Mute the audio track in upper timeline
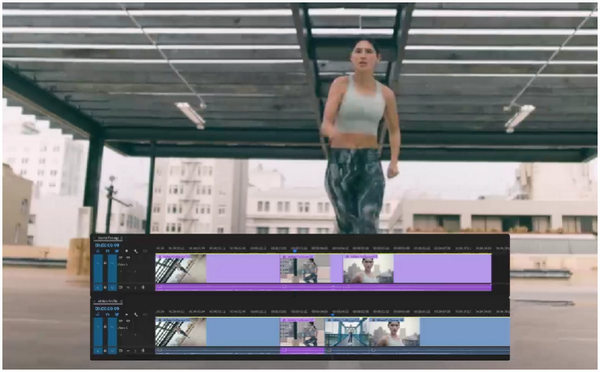The height and width of the screenshot is (372, 600). pos(128,287)
